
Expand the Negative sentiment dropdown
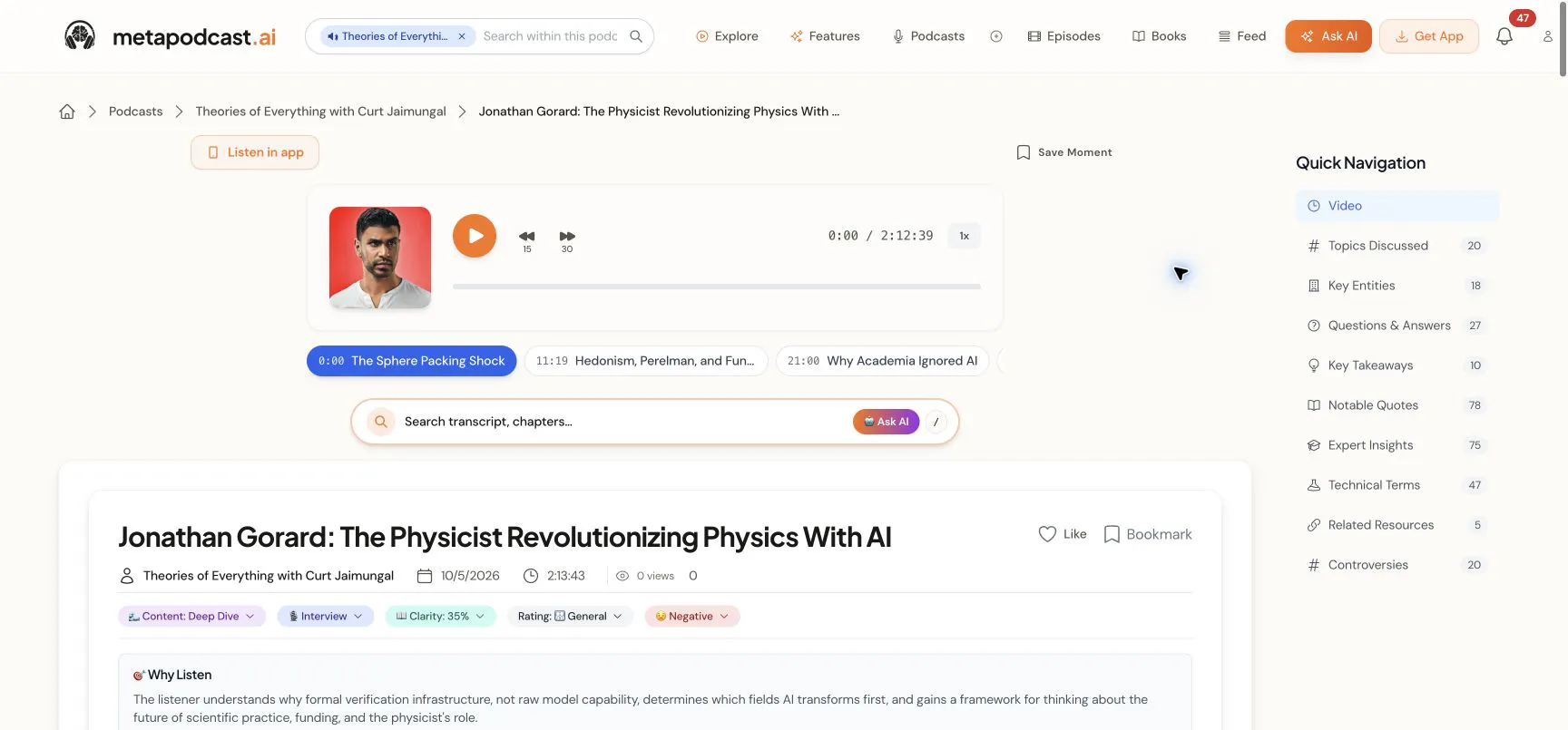(x=692, y=617)
